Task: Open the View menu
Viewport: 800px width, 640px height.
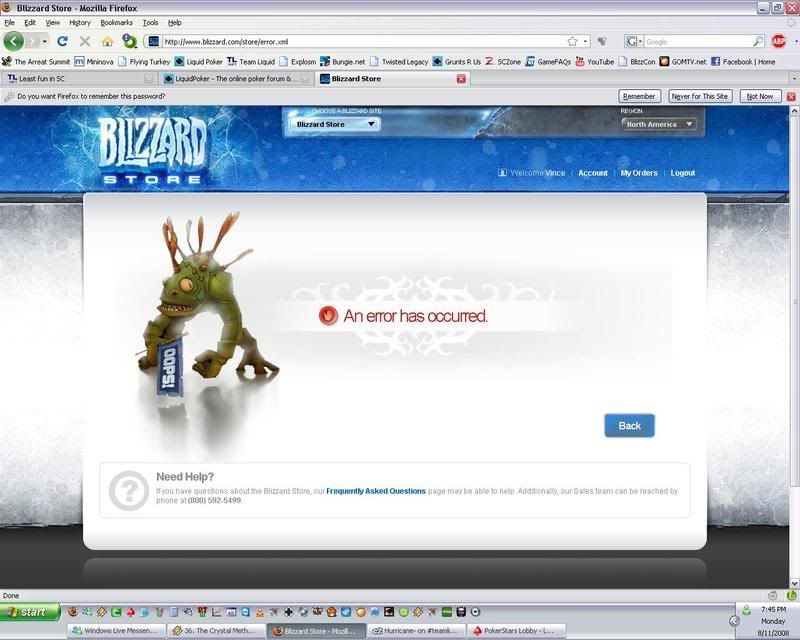Action: point(53,22)
